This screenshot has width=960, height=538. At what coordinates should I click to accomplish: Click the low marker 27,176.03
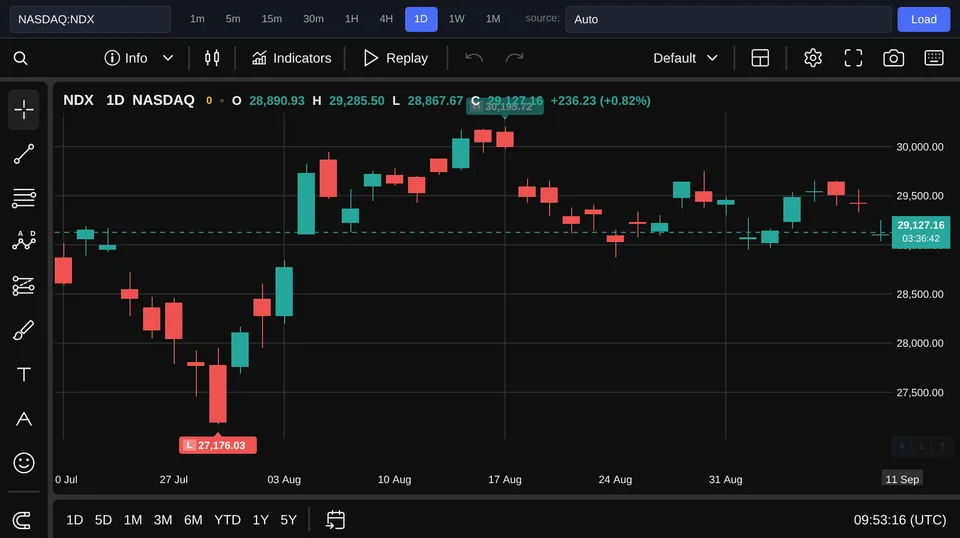click(x=218, y=445)
